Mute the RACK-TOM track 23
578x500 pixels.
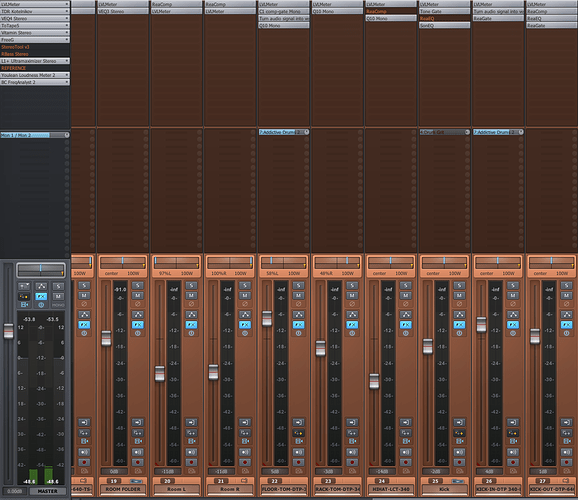(x=352, y=295)
